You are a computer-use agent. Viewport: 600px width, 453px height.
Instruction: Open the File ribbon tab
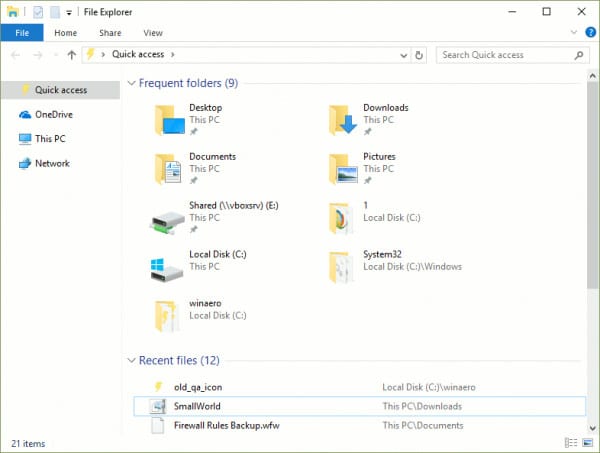22,33
